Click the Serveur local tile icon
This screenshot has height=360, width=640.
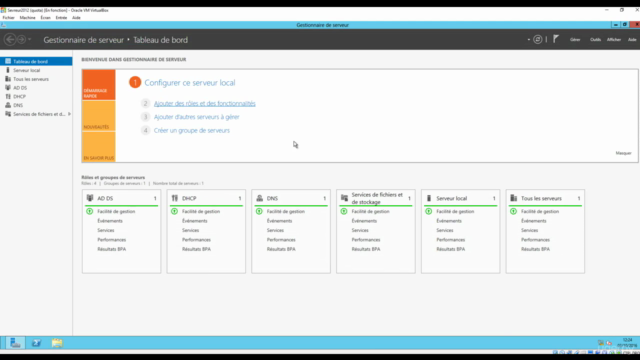tap(429, 198)
